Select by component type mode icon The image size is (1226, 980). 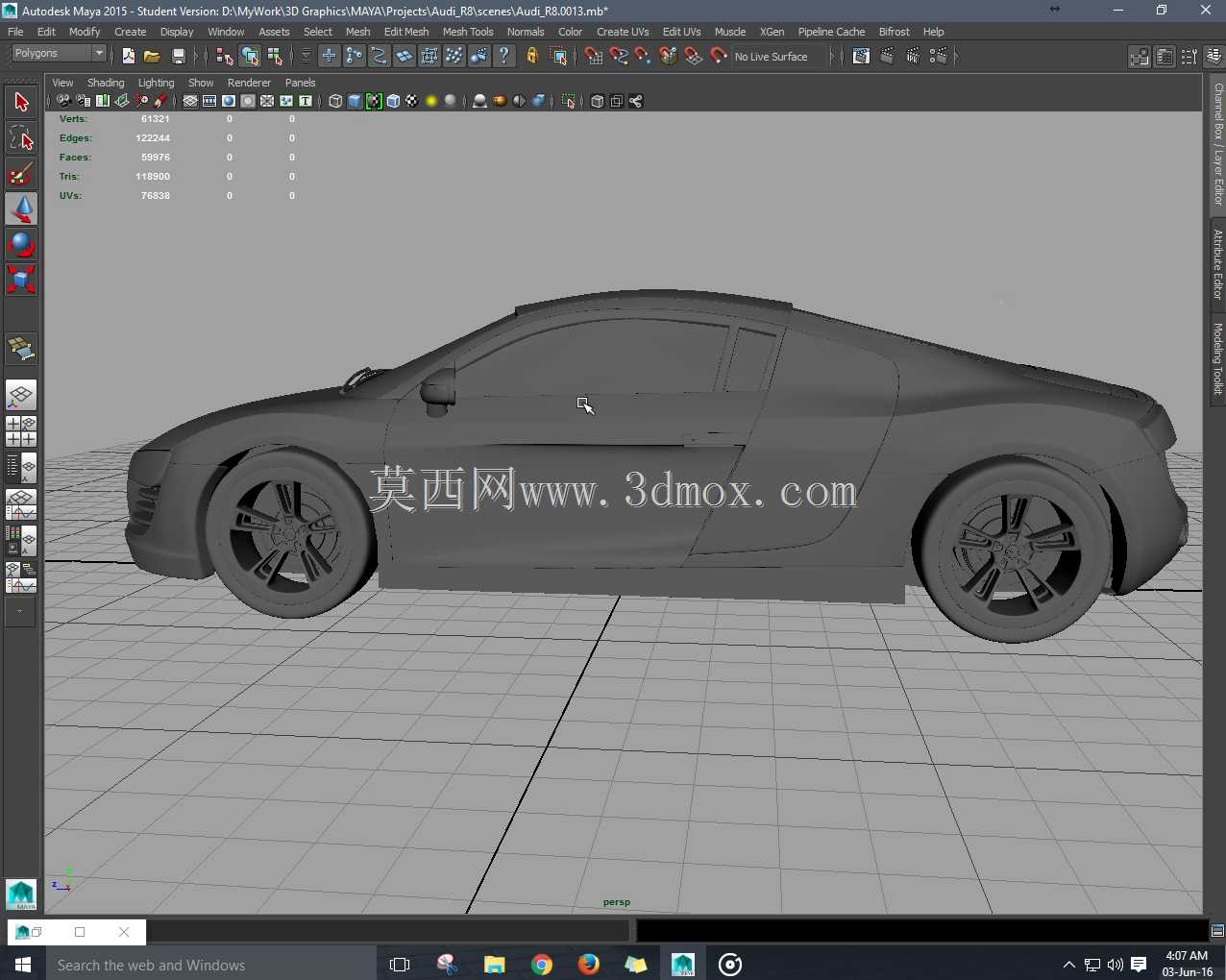(275, 57)
